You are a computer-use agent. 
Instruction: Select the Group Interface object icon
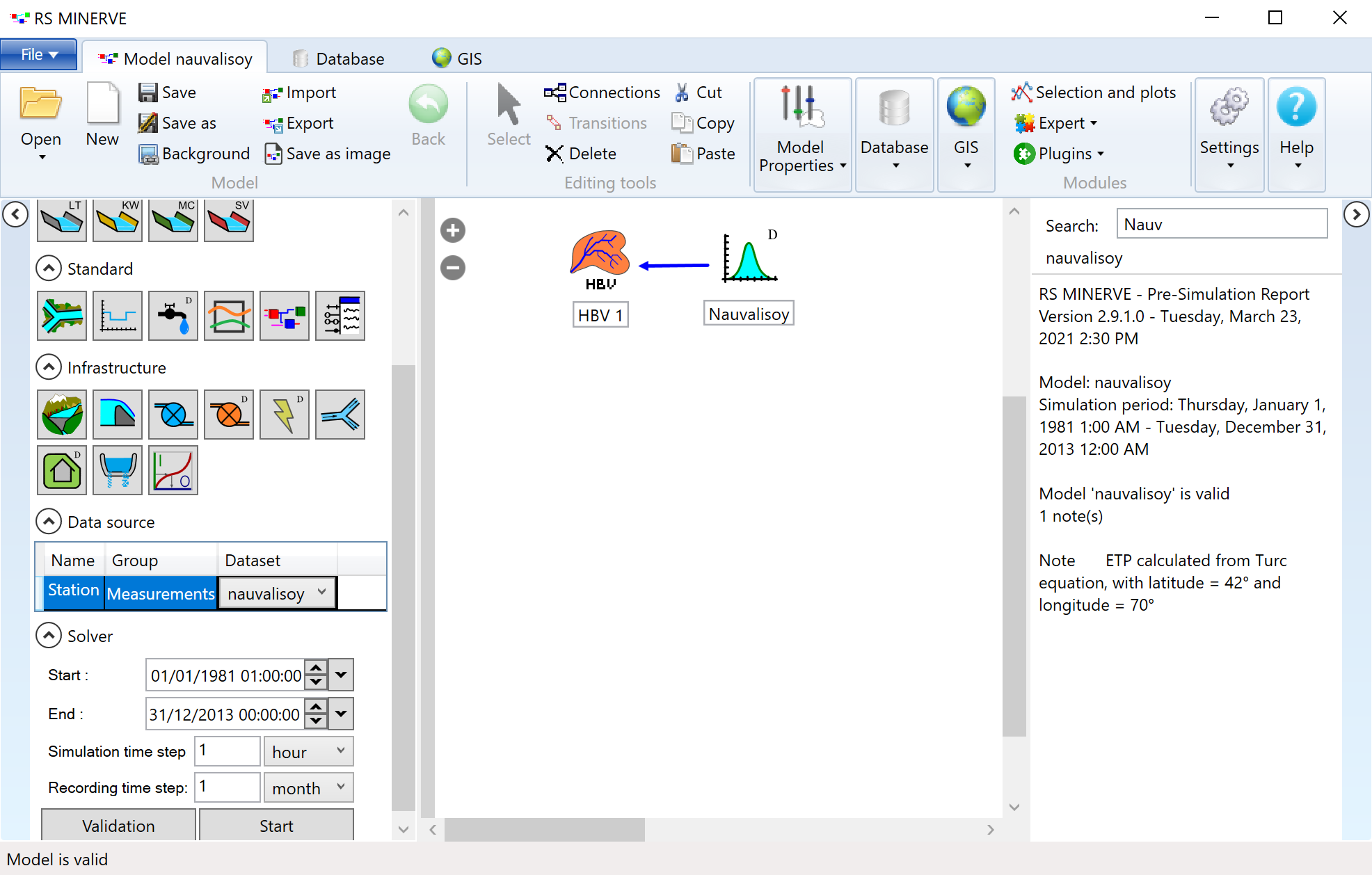pos(340,316)
